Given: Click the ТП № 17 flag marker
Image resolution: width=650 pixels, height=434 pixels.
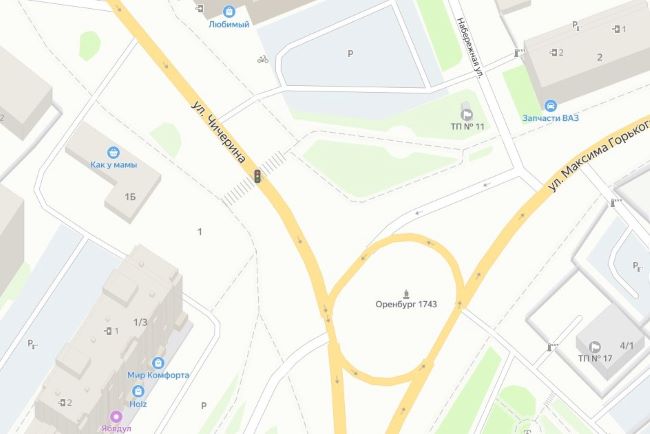Looking at the screenshot, I should pos(595,347).
